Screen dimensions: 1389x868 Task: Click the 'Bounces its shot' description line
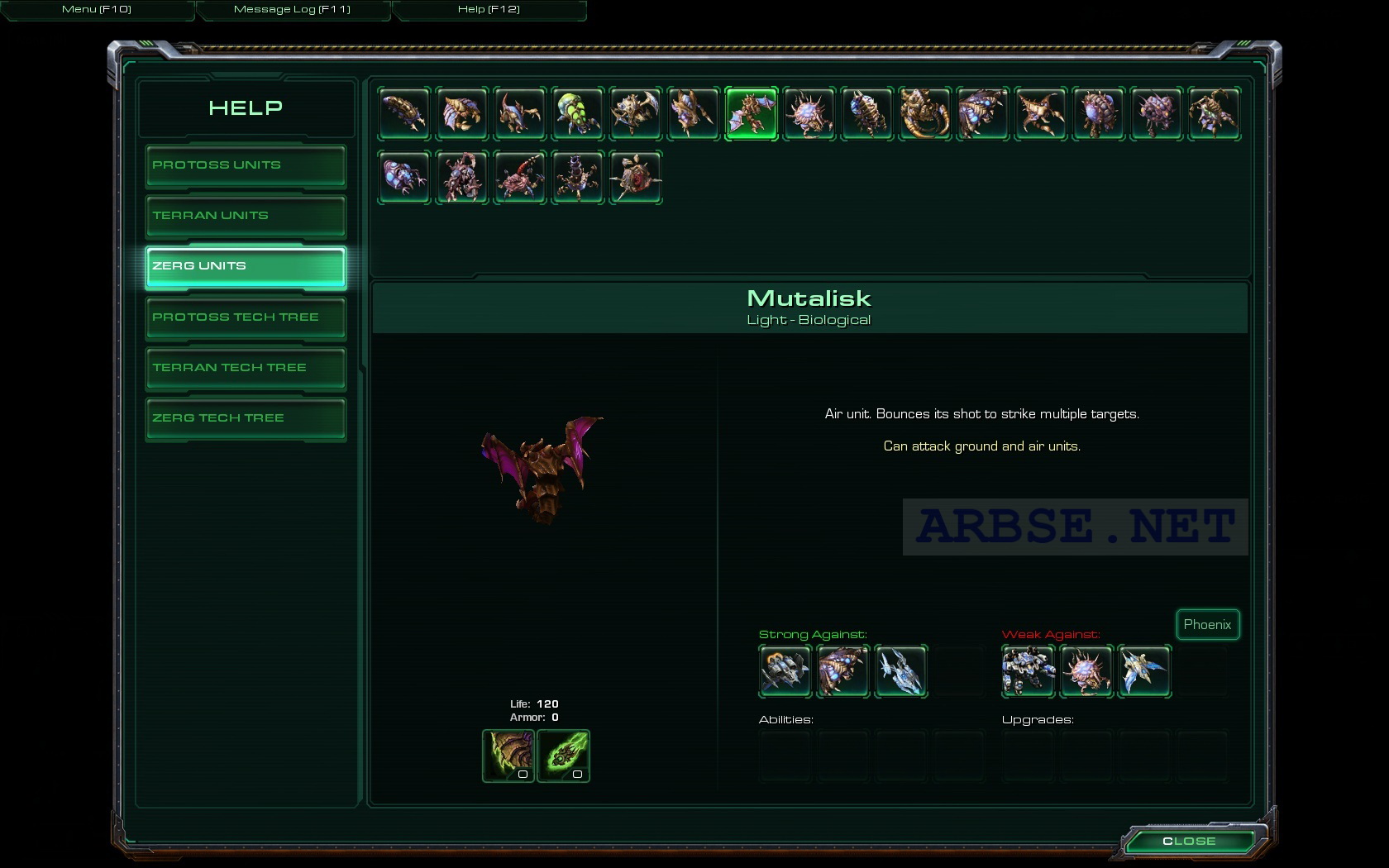coord(981,414)
